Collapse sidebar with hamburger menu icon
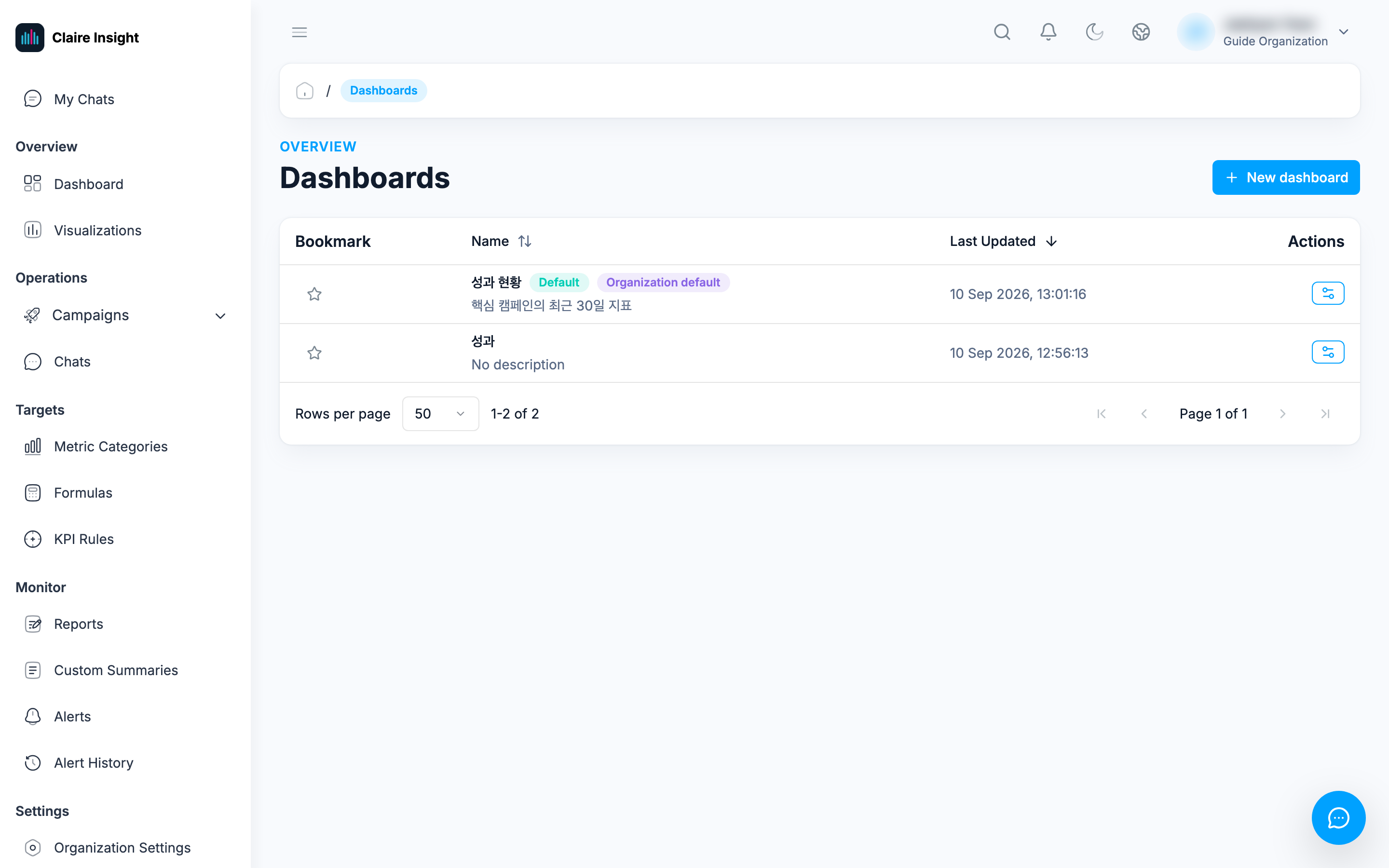Image resolution: width=1389 pixels, height=868 pixels. pyautogui.click(x=300, y=32)
